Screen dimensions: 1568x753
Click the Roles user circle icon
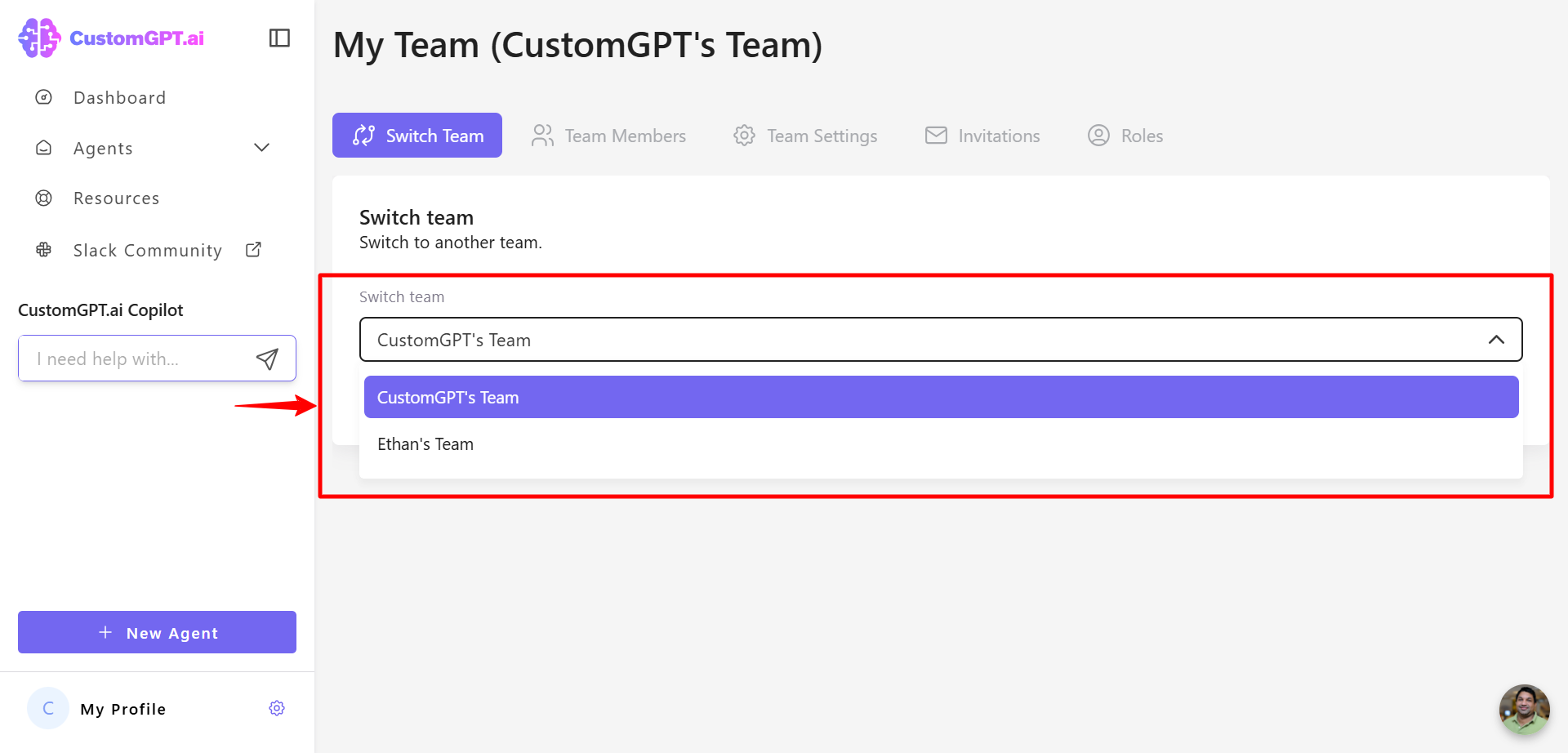1098,136
